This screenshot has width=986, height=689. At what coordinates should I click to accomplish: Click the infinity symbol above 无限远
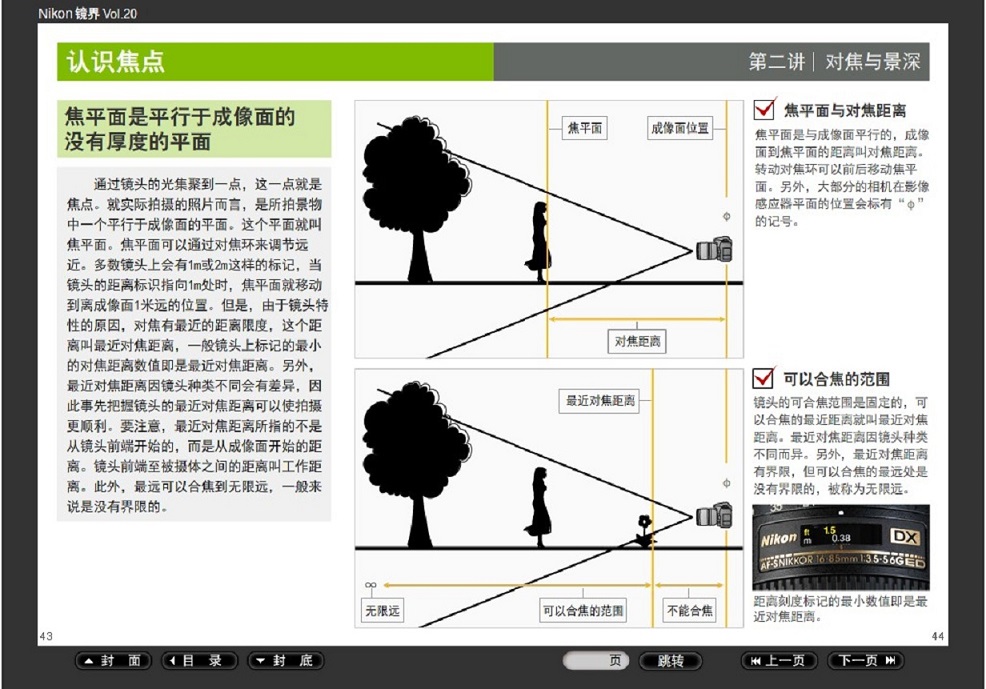point(371,584)
